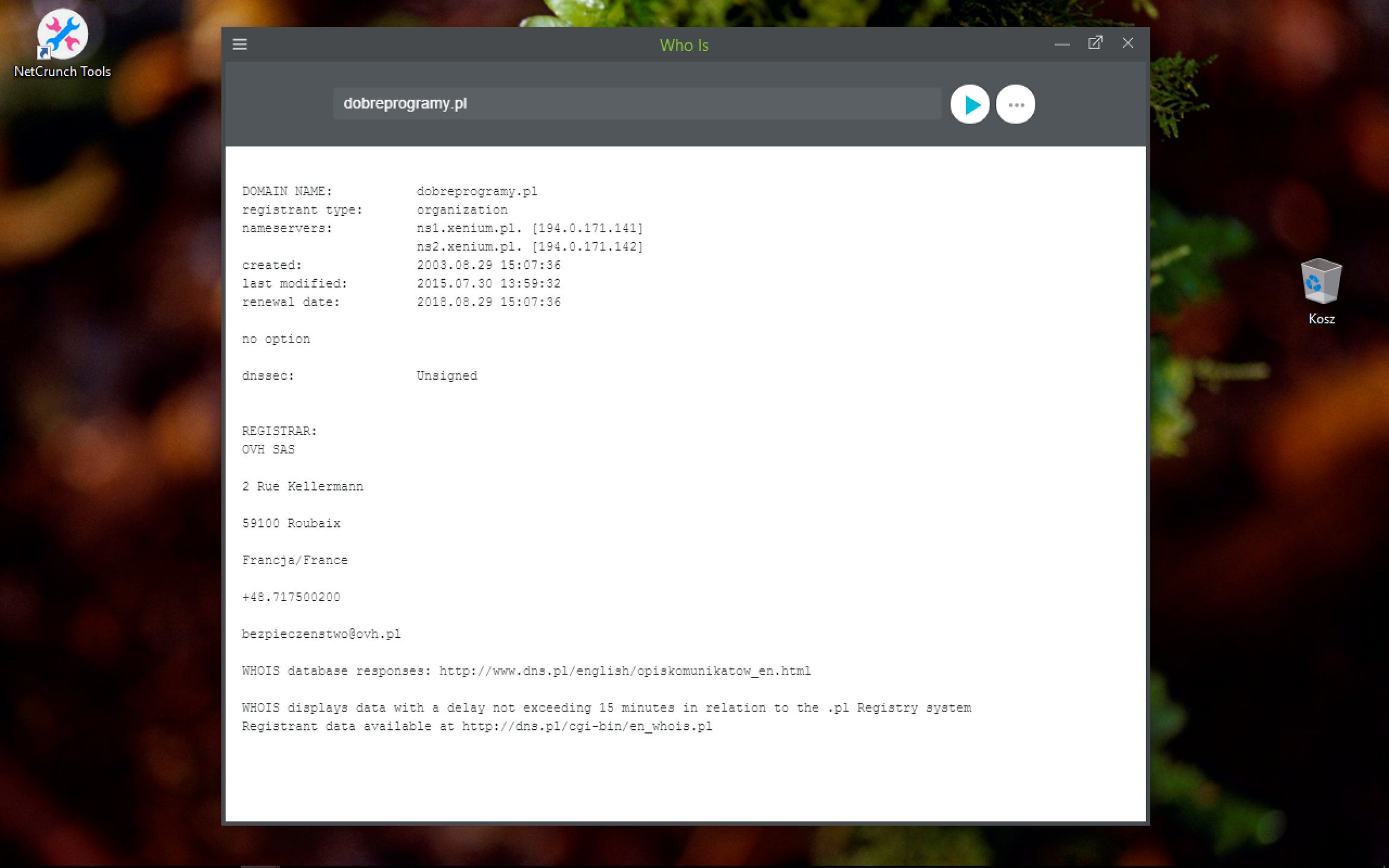
Task: Open the hamburger menu in Who Is window
Action: (240, 45)
